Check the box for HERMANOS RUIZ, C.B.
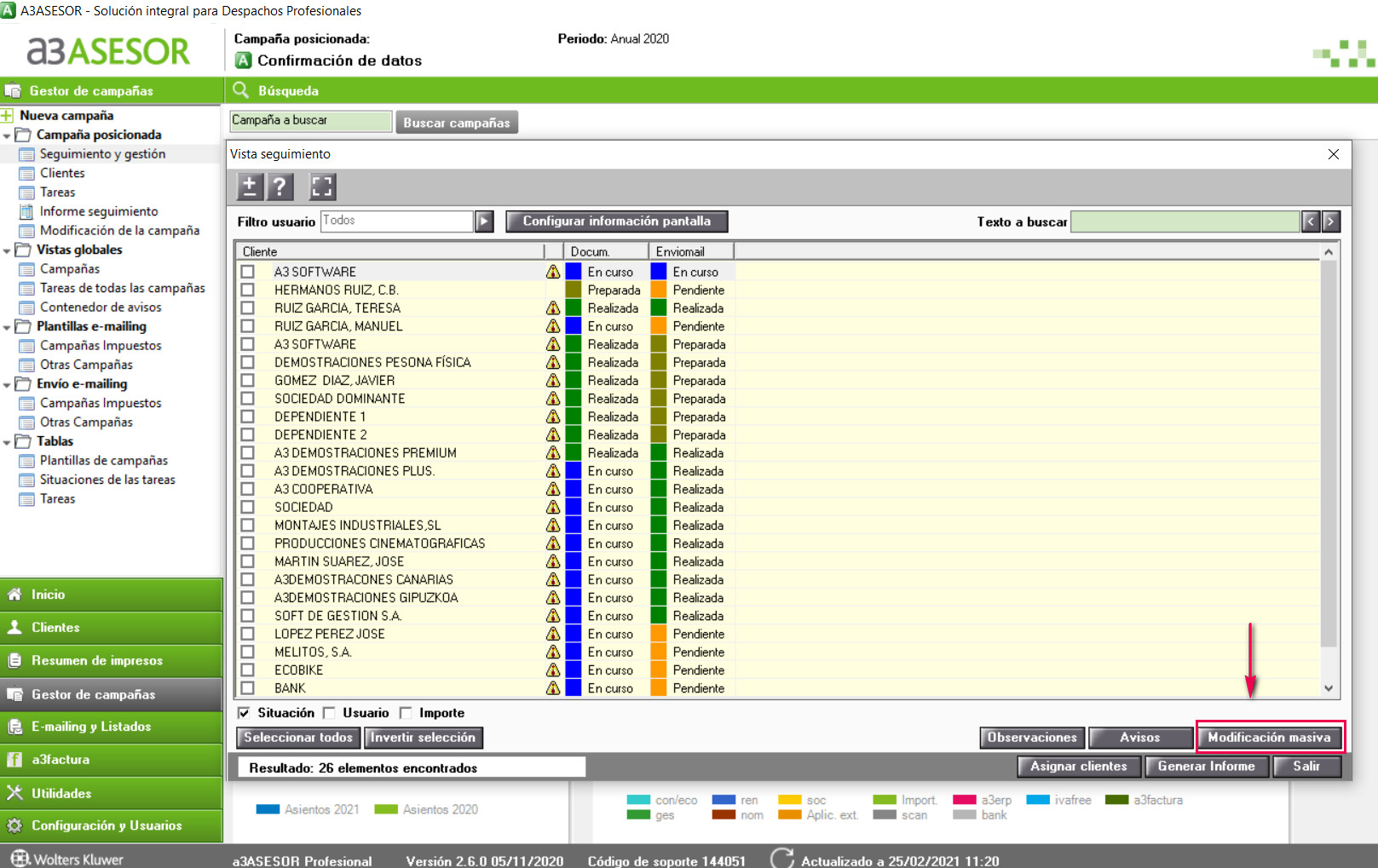The width and height of the screenshot is (1378, 868). tap(248, 290)
